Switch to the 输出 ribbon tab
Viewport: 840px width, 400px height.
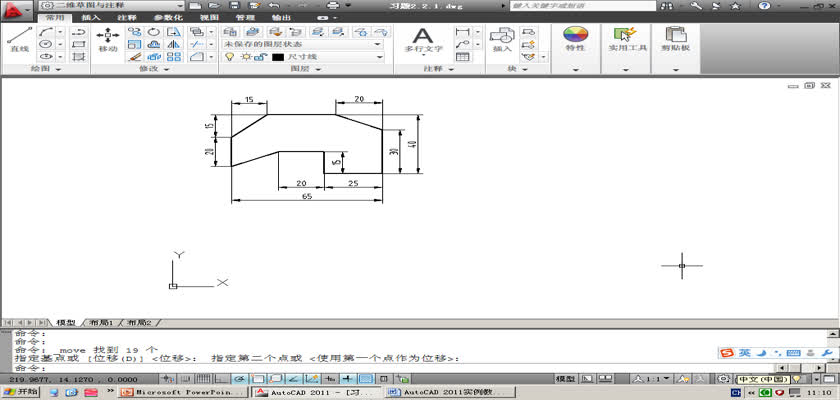282,17
